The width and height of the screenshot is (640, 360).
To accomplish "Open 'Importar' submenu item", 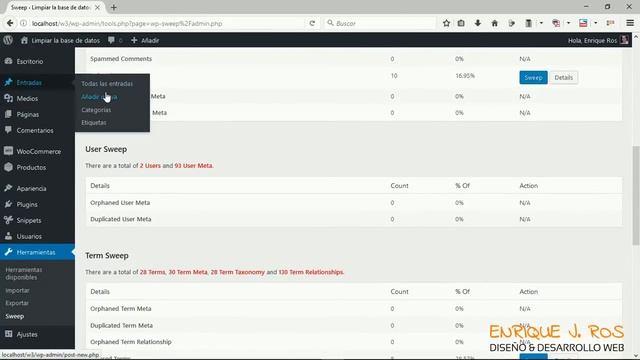I will pyautogui.click(x=17, y=290).
